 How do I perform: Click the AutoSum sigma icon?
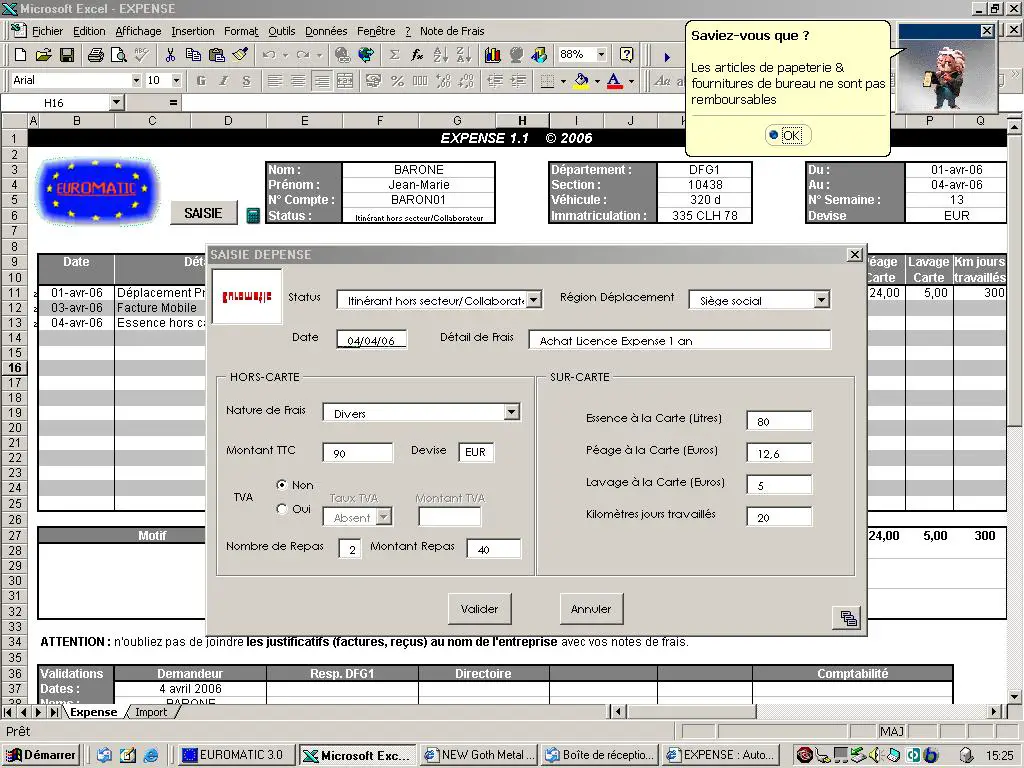click(x=394, y=56)
